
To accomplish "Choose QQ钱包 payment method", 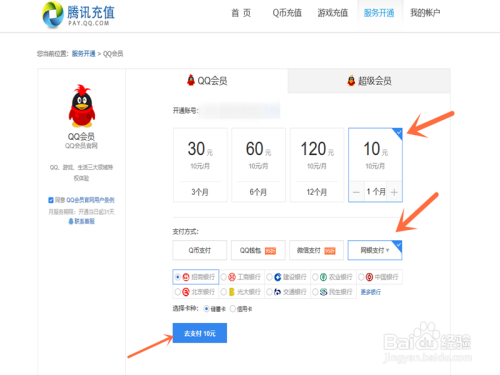I will (258, 250).
